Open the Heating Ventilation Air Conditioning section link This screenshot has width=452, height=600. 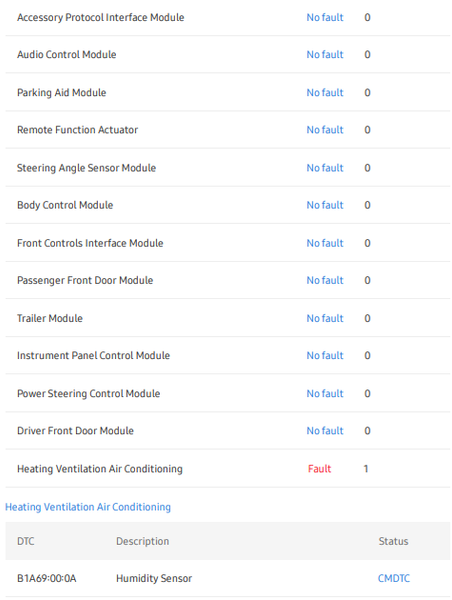[88, 507]
